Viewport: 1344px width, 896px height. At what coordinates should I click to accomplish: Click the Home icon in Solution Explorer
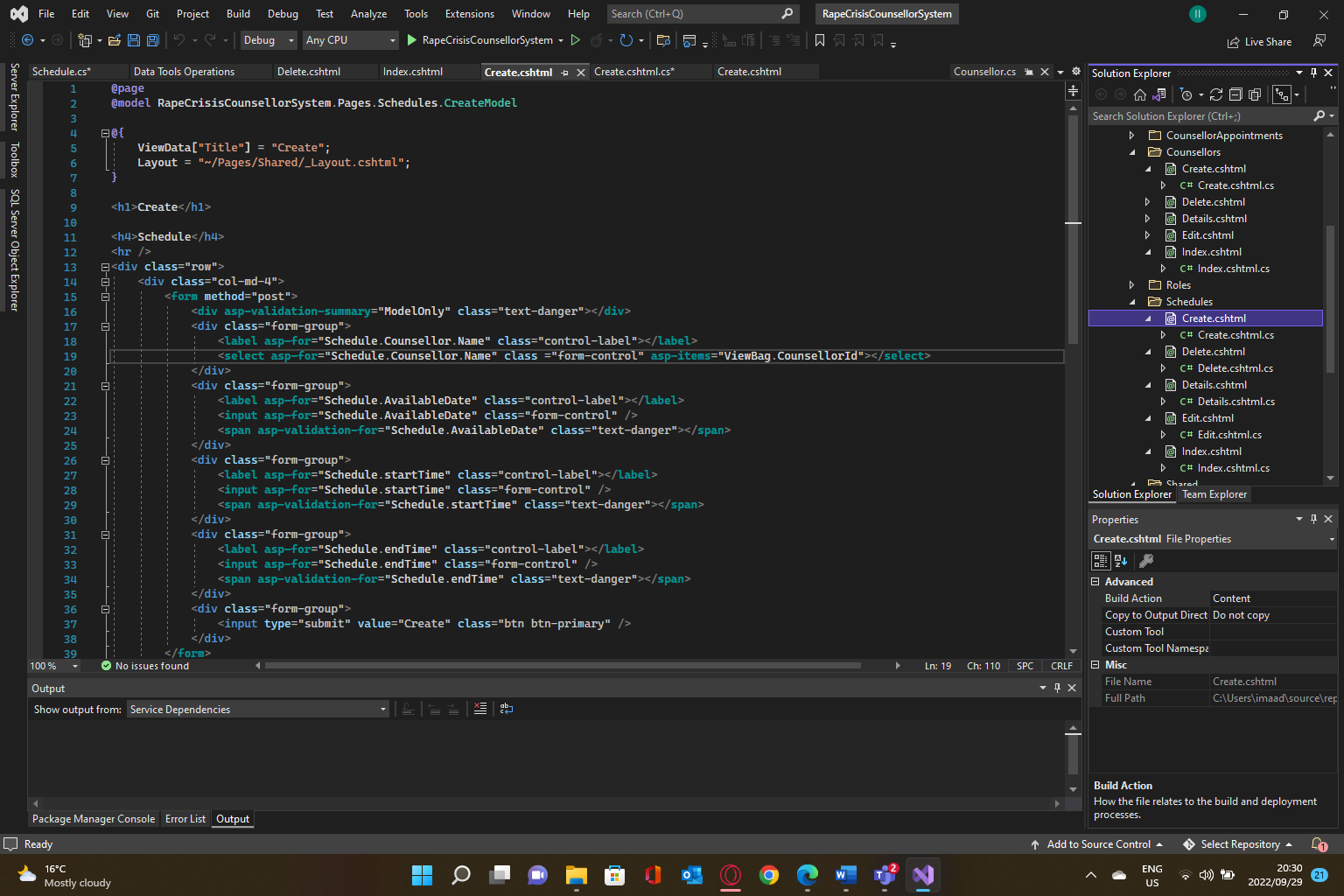pos(1139,94)
